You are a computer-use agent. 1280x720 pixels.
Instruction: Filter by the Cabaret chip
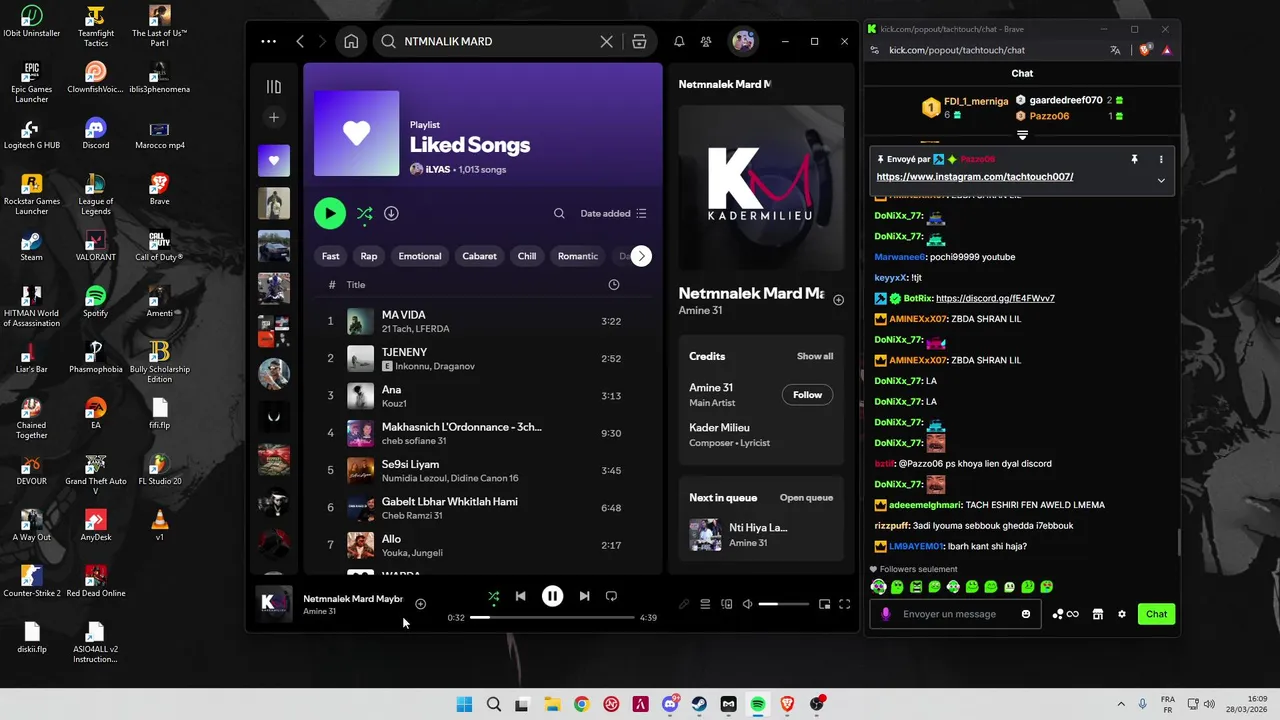(x=479, y=256)
